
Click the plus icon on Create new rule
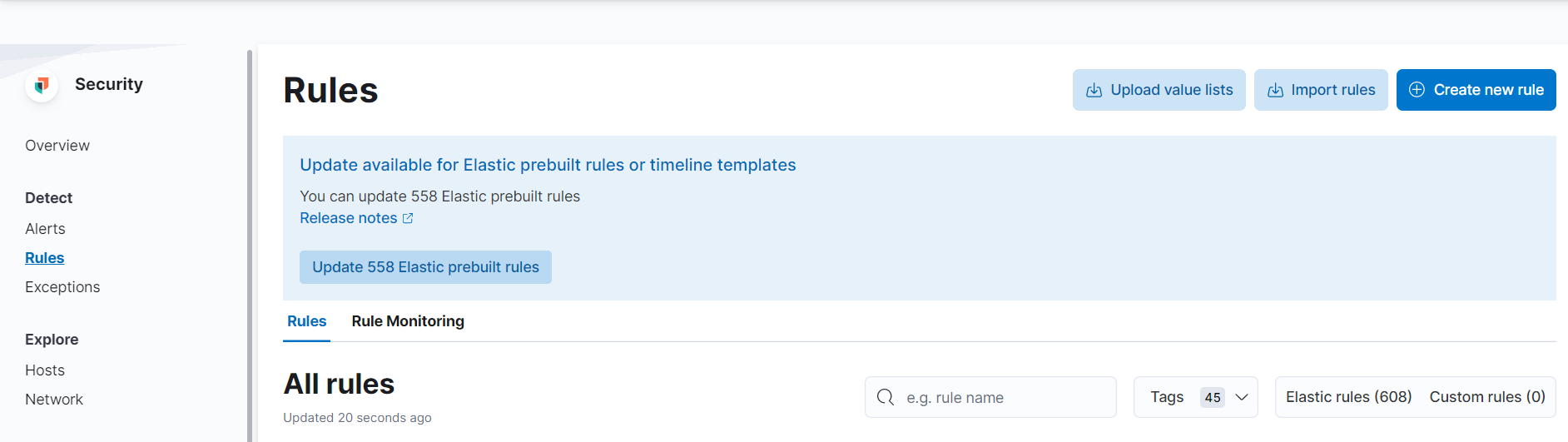click(1417, 90)
